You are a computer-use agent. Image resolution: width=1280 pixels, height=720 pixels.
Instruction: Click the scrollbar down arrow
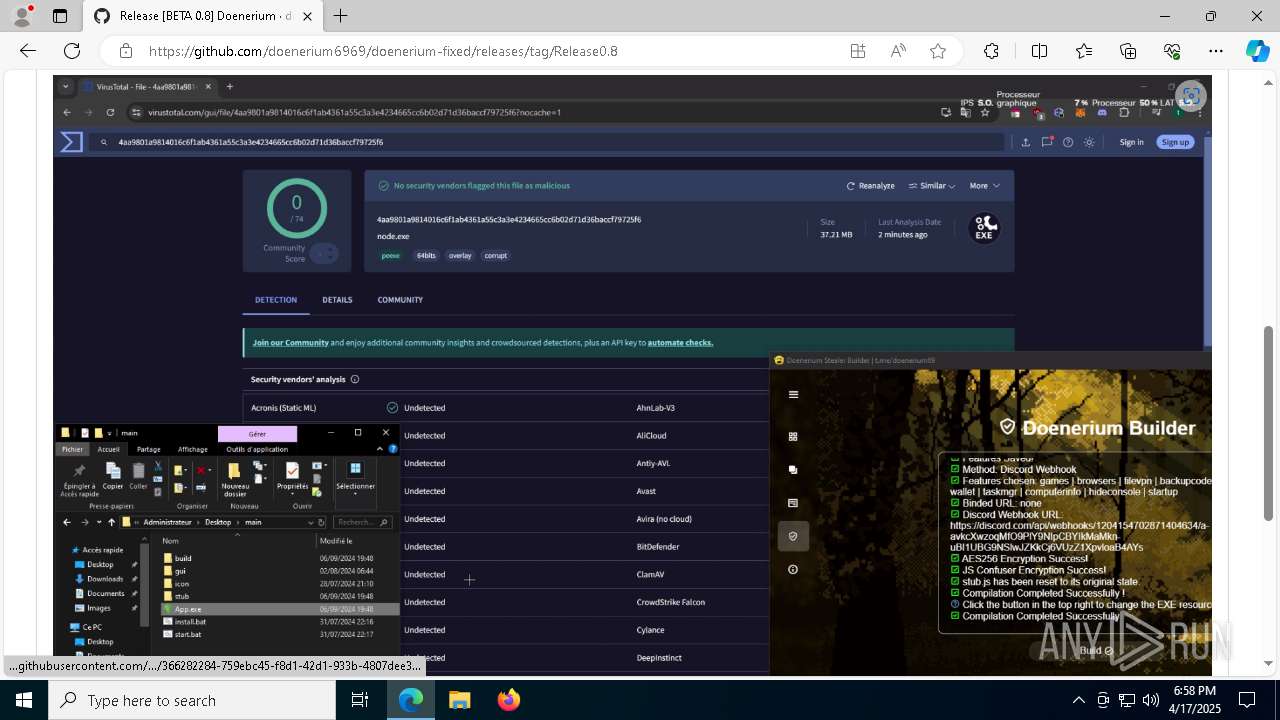[1269, 663]
